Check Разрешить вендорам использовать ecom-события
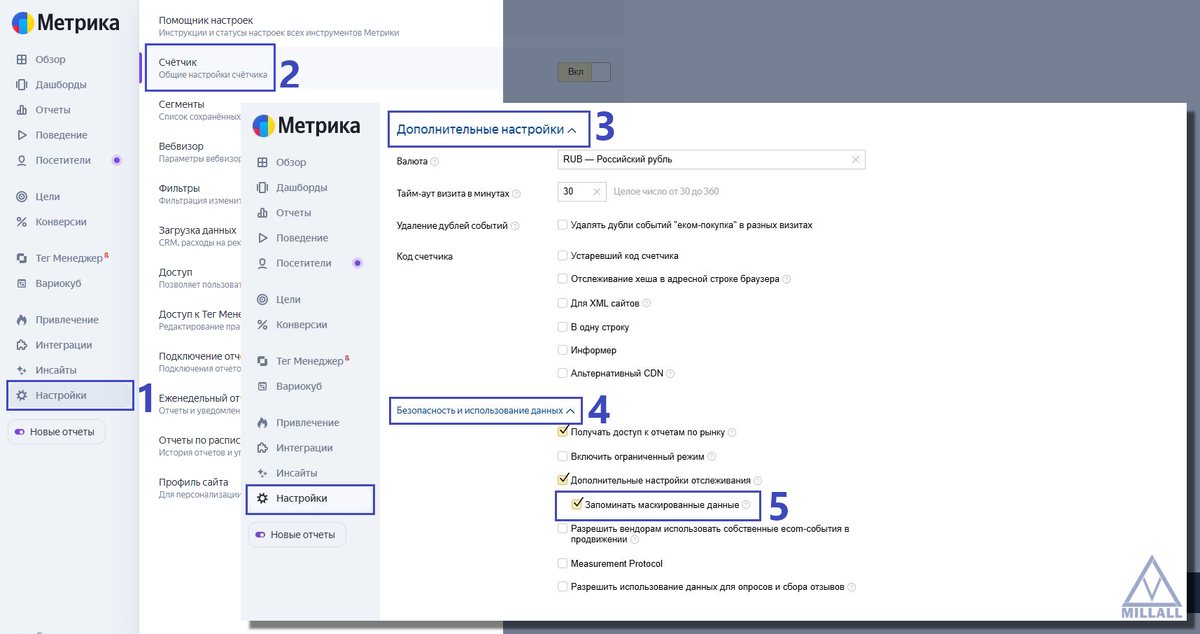Image resolution: width=1200 pixels, height=634 pixels. [563, 528]
